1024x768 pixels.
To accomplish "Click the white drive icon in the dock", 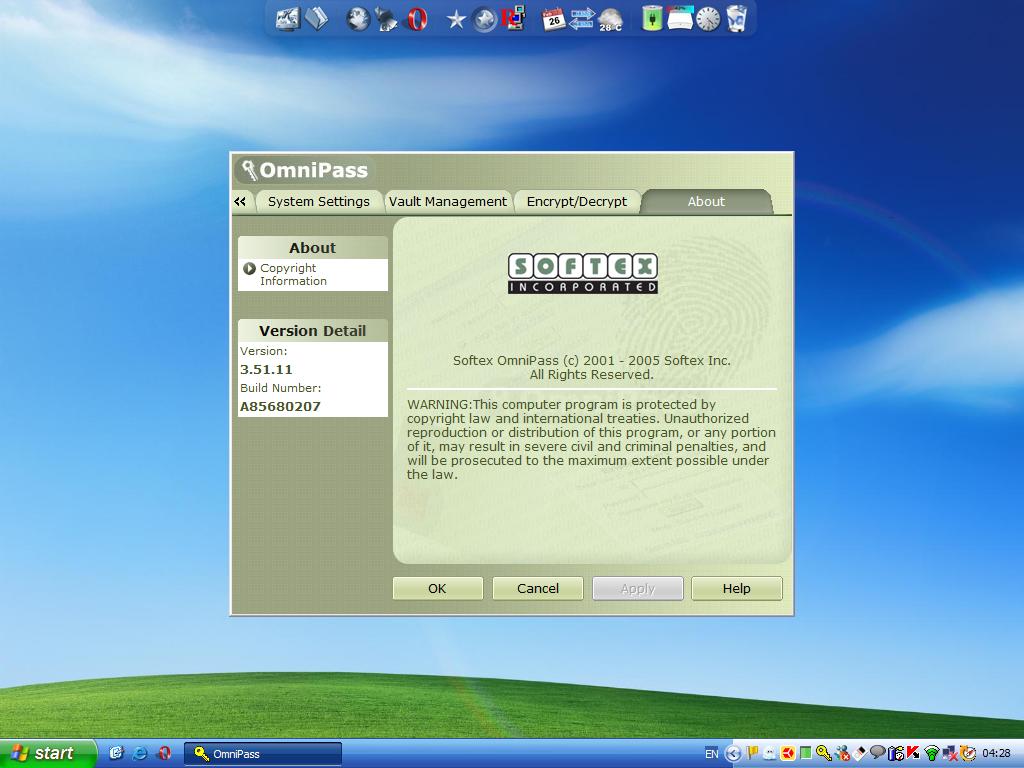I will click(x=680, y=19).
